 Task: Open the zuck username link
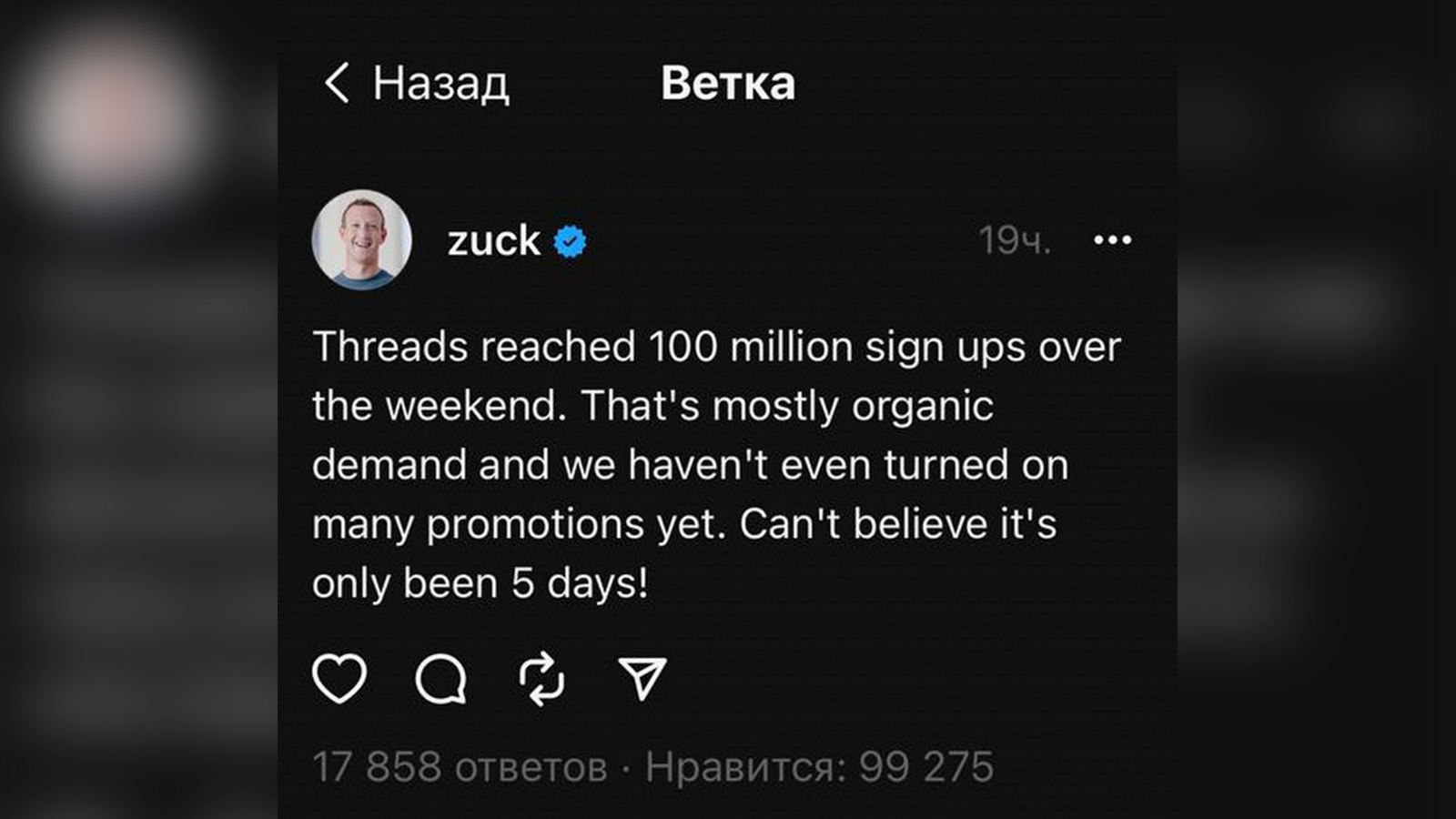coord(493,241)
